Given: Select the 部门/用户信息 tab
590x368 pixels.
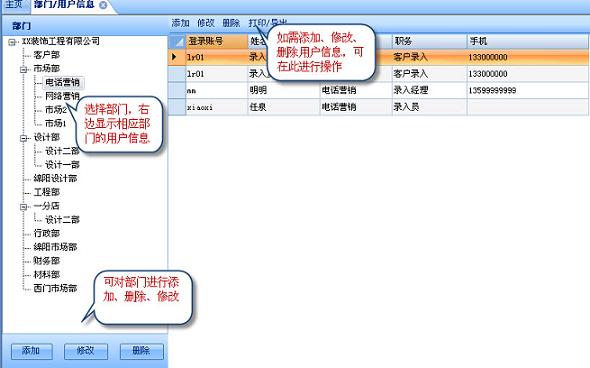Looking at the screenshot, I should point(64,5).
